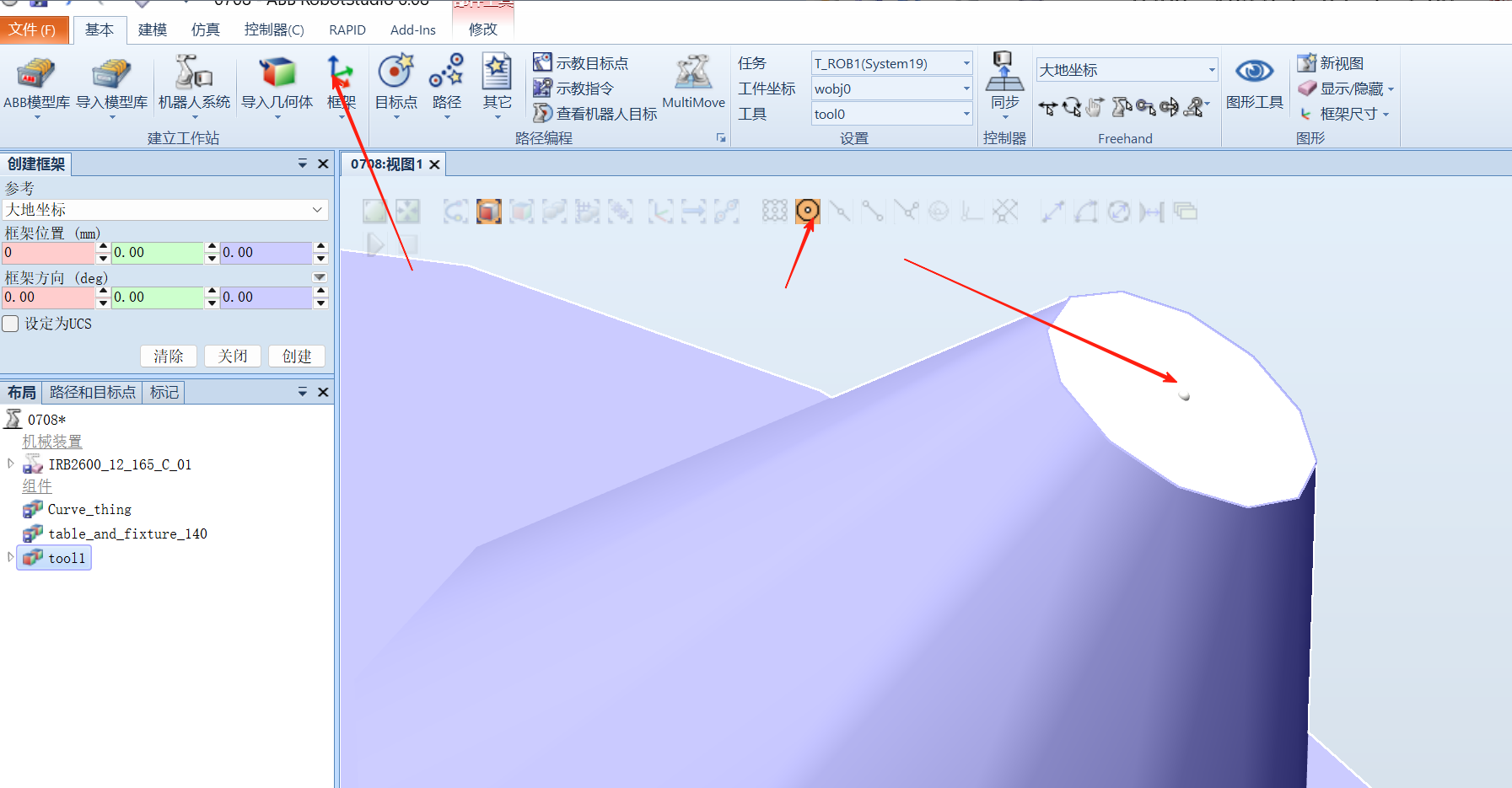Click the 创建 button
Viewport: 1512px width, 788px height.
point(297,356)
